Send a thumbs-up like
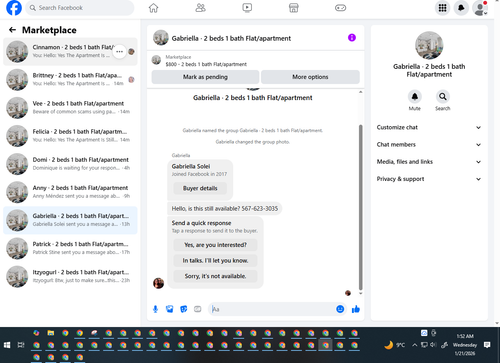Viewport: 500px width, 363px height. [x=356, y=309]
